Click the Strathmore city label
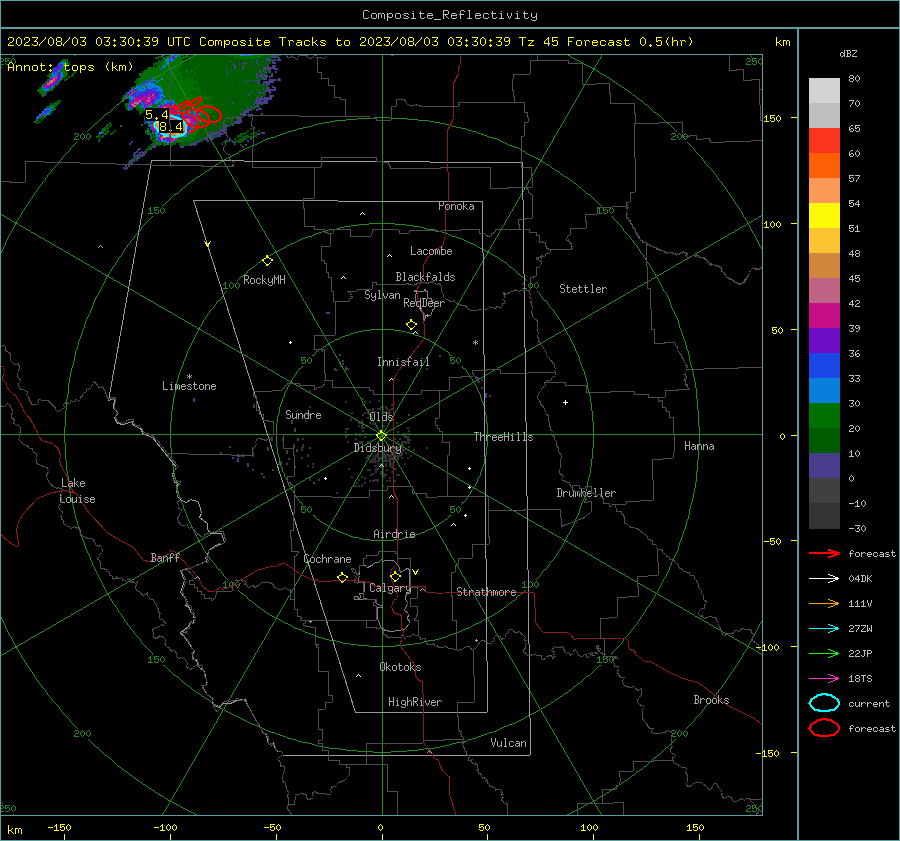This screenshot has height=841, width=900. pyautogui.click(x=486, y=592)
